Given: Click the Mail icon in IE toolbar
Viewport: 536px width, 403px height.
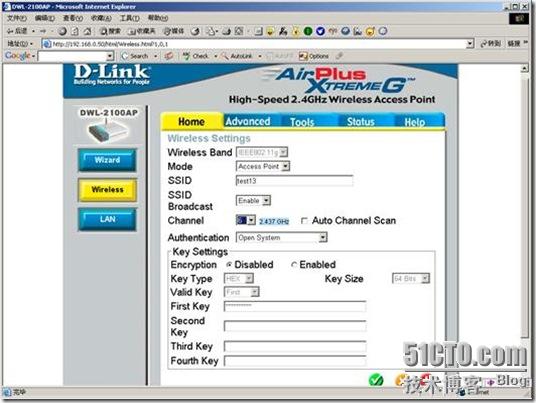Looking at the screenshot, I should (x=211, y=31).
